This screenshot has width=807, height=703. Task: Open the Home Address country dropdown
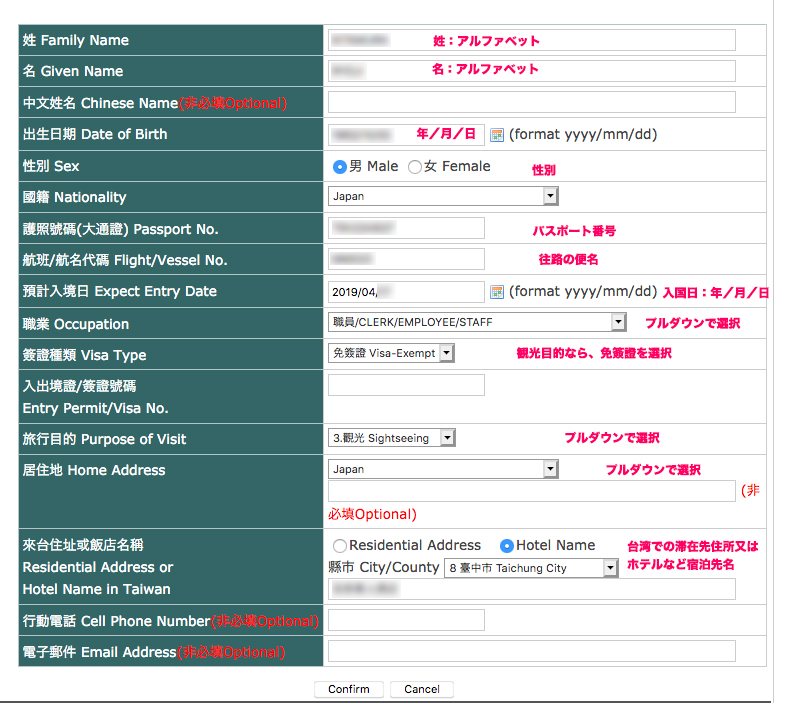(x=442, y=469)
